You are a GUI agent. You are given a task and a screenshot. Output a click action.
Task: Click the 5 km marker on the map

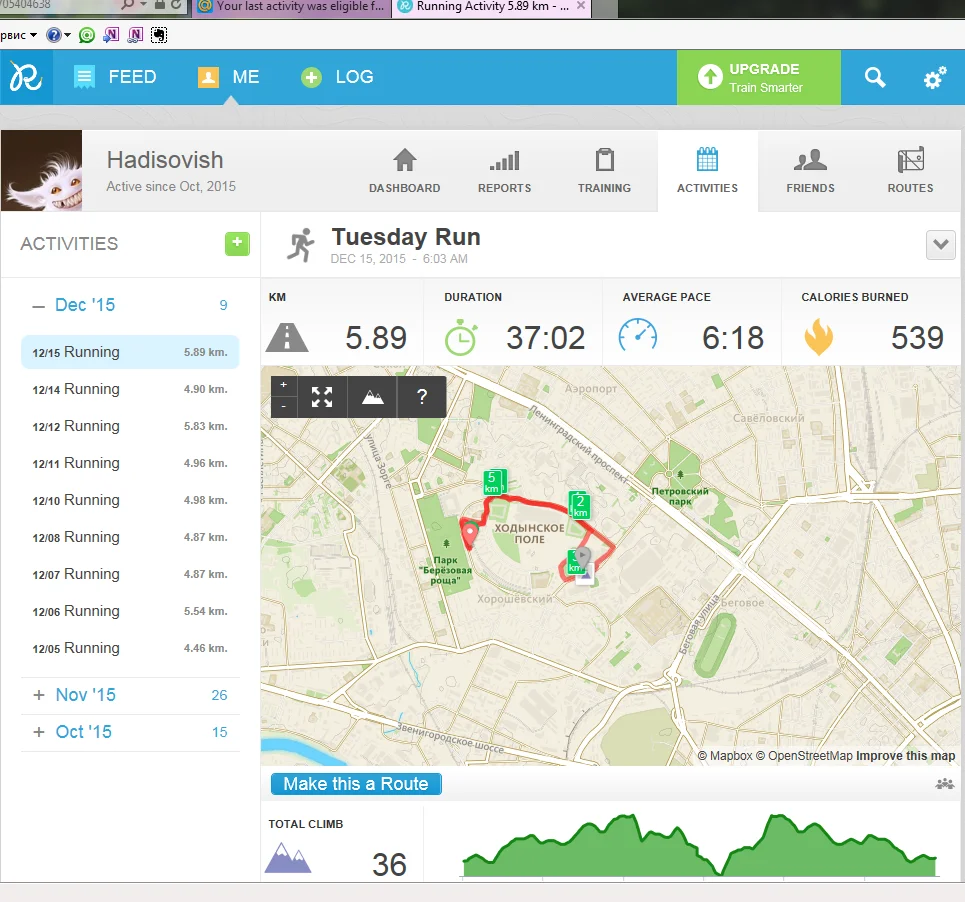[493, 482]
